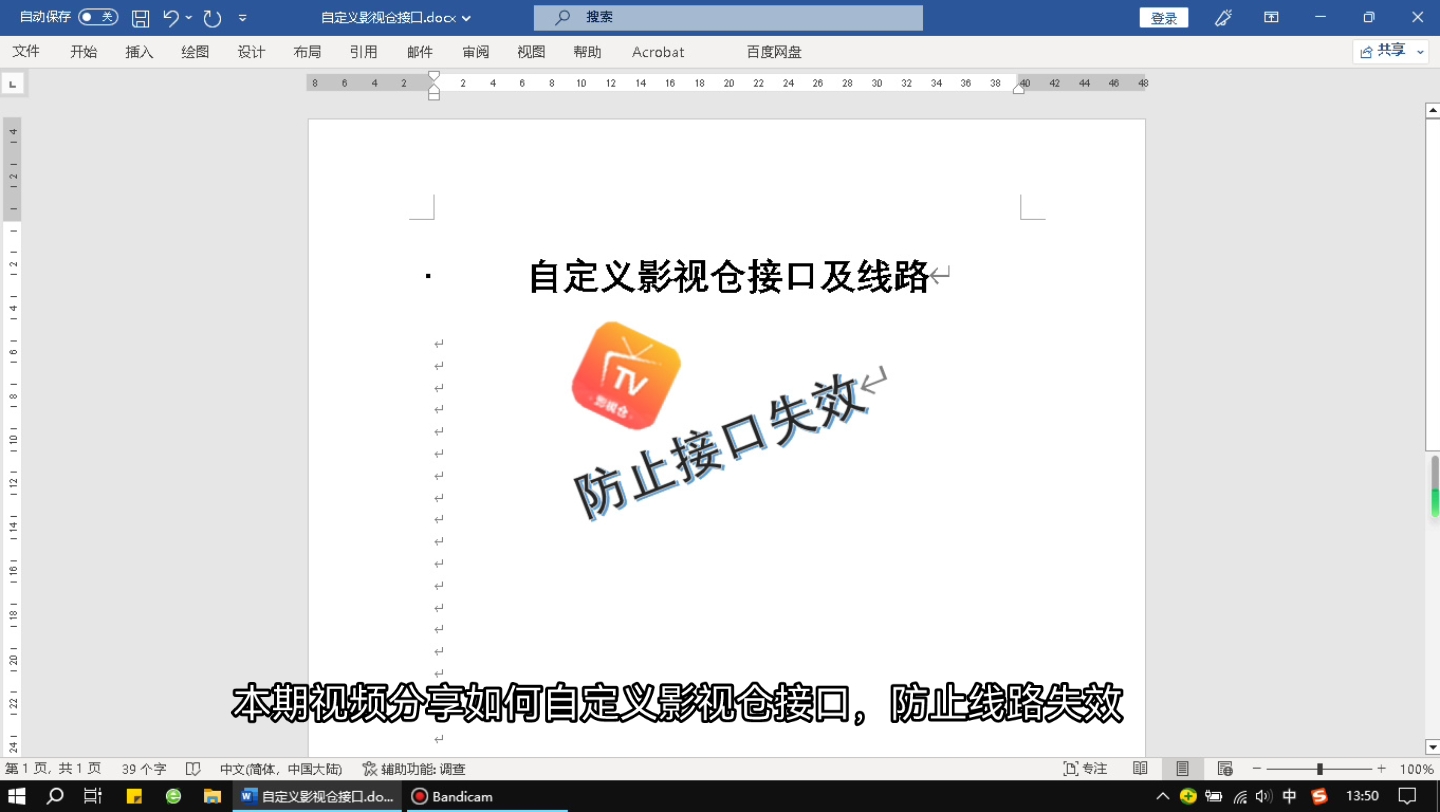Click the zoom slider handle
The image size is (1440, 812).
point(1320,769)
